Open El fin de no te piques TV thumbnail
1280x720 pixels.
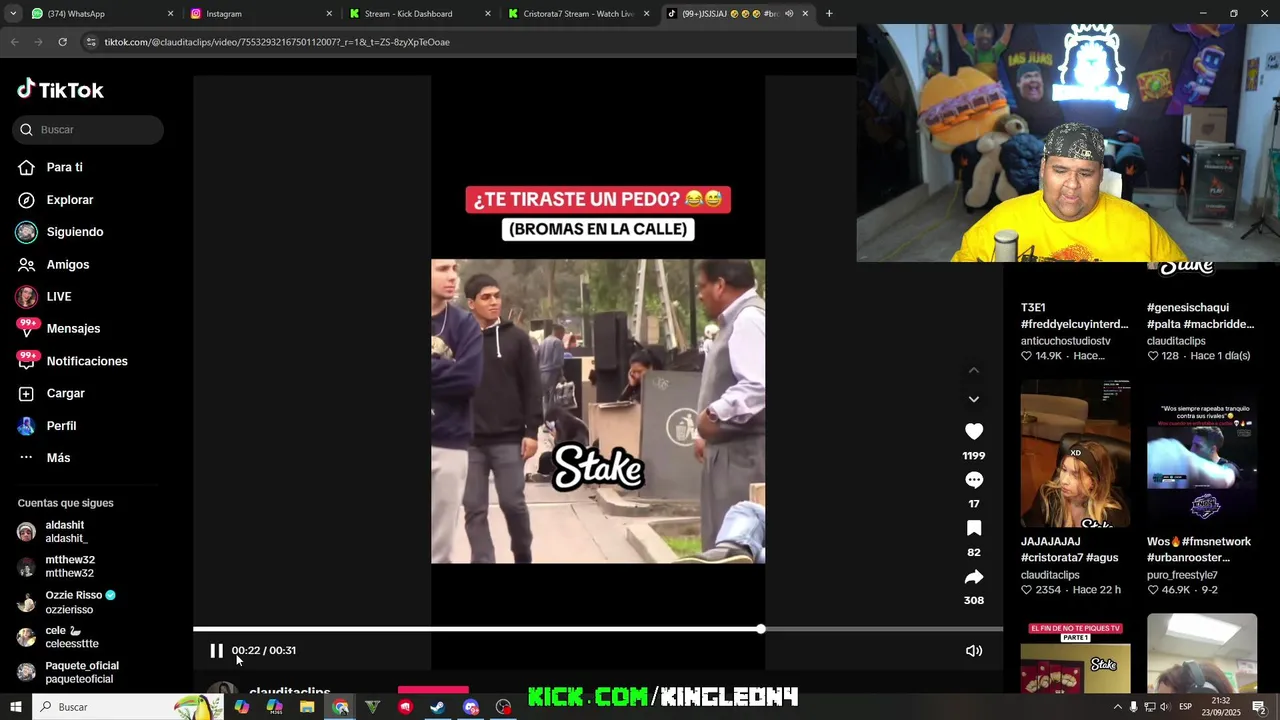click(x=1075, y=654)
